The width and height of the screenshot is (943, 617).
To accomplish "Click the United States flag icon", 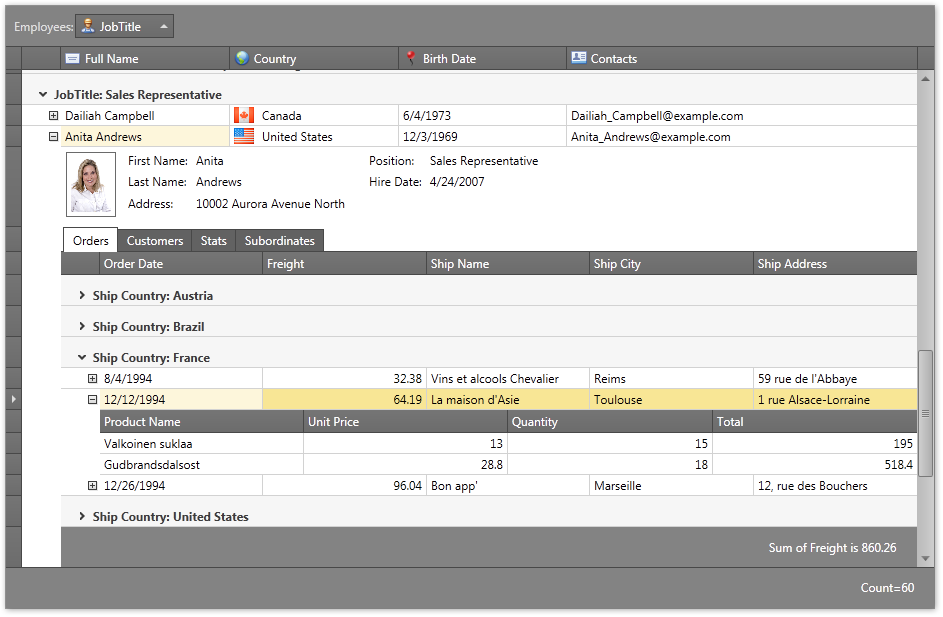I will 243,137.
